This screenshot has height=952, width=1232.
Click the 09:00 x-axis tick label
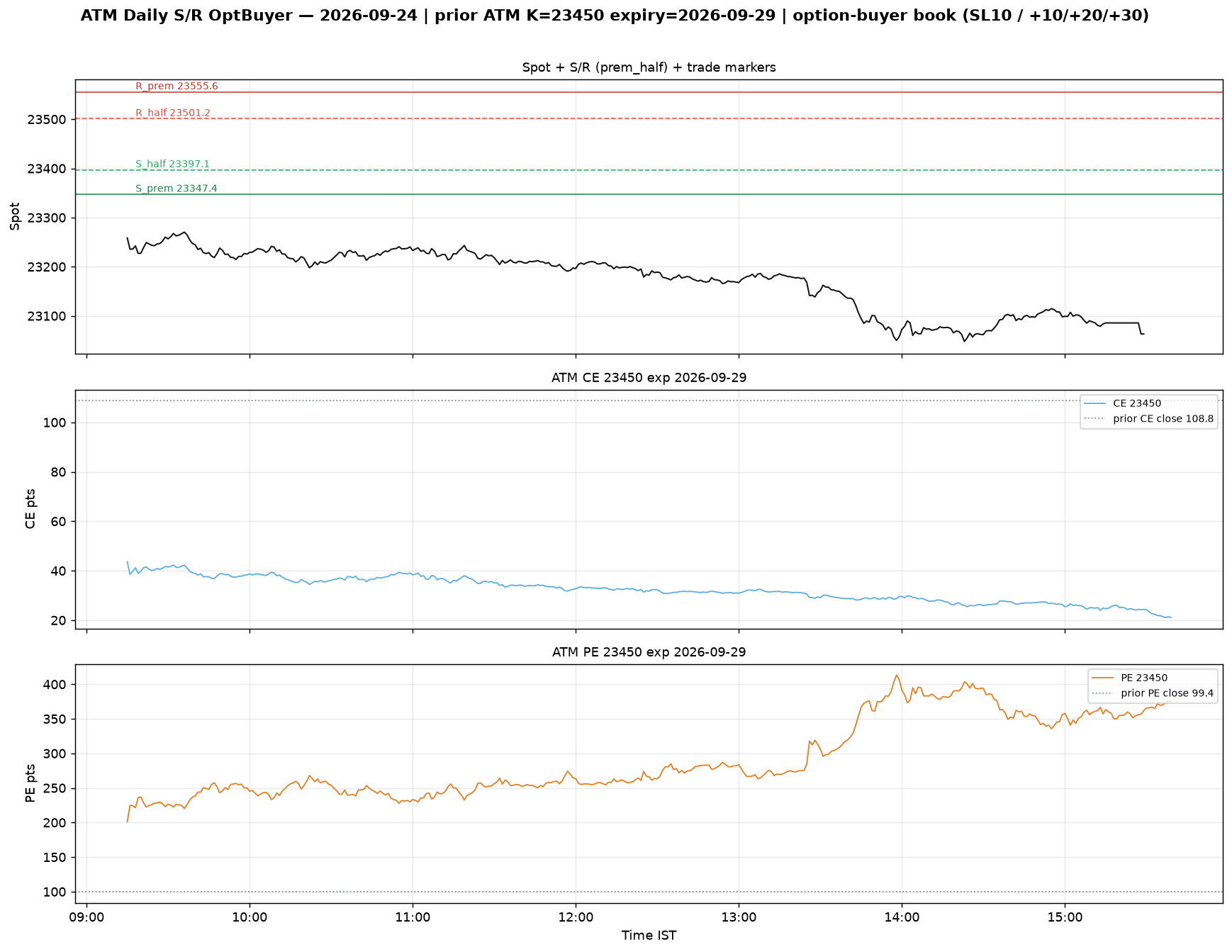[x=86, y=917]
